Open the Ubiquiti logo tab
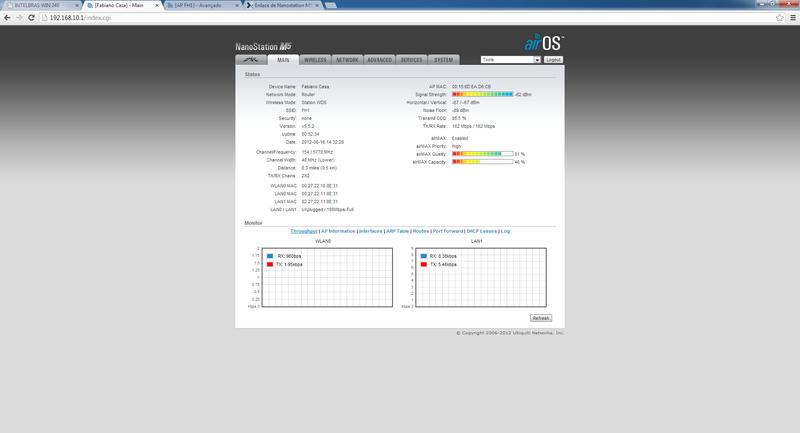This screenshot has width=800, height=433. tap(251, 60)
